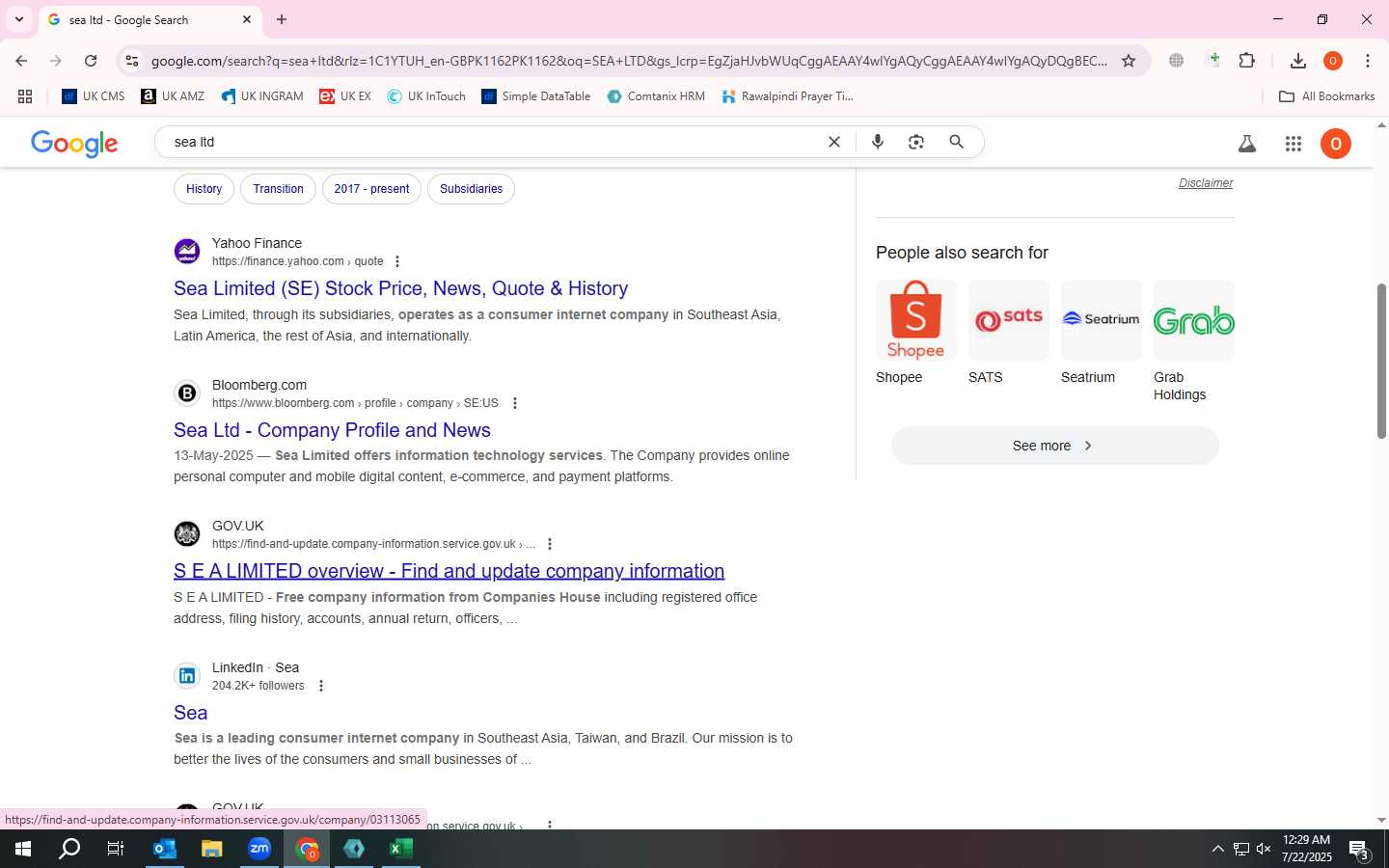Open the Windows Start menu
Viewport: 1389px width, 868px height.
23,849
